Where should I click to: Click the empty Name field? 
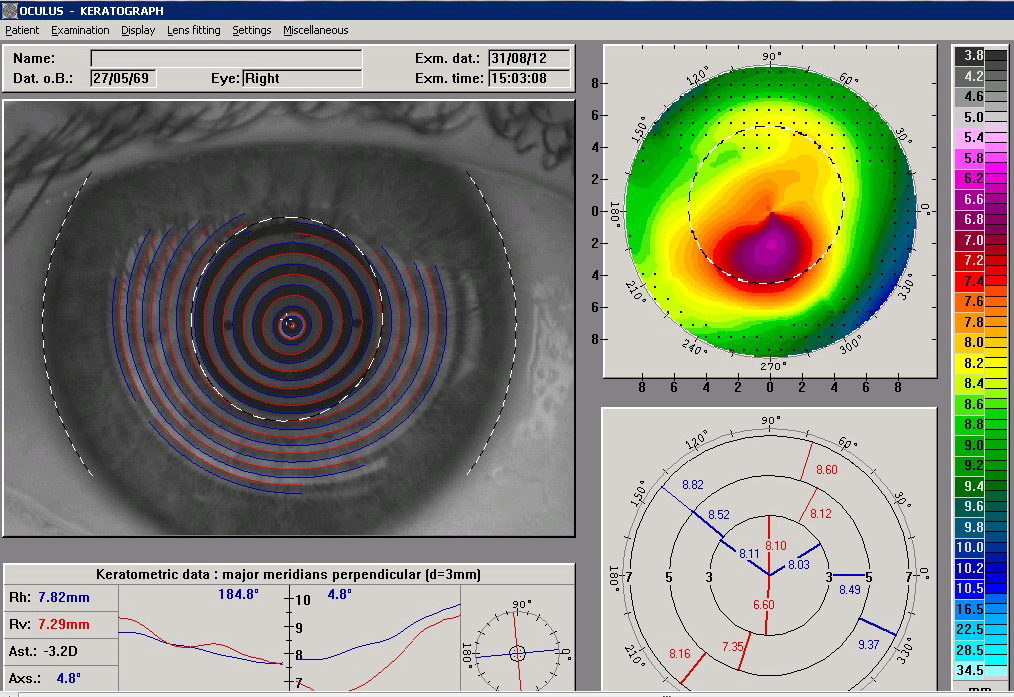click(226, 59)
